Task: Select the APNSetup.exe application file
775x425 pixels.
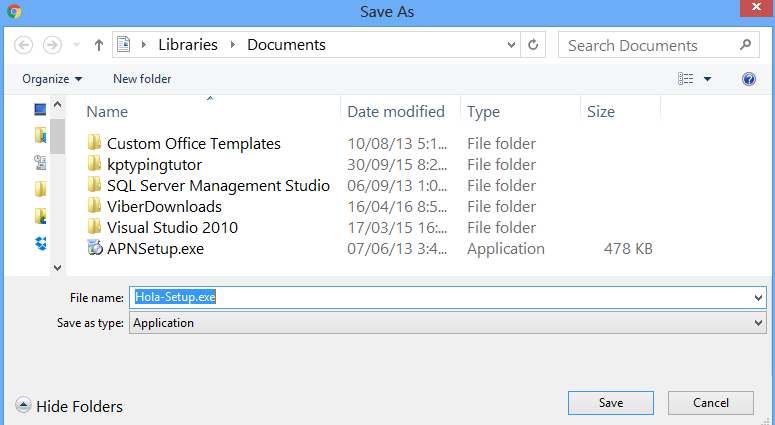Action: coord(155,248)
